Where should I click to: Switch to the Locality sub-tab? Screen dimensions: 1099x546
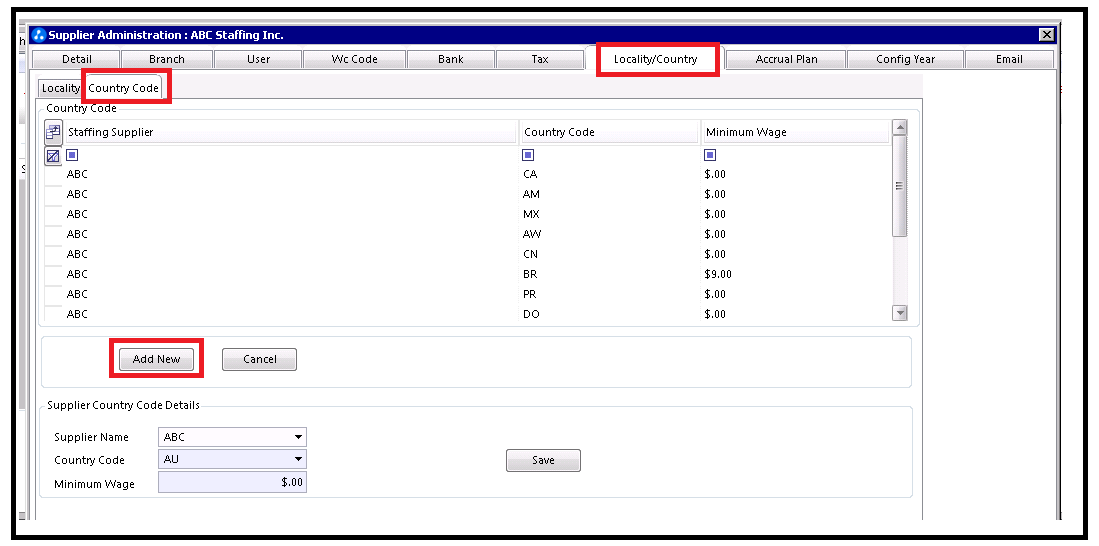point(60,88)
